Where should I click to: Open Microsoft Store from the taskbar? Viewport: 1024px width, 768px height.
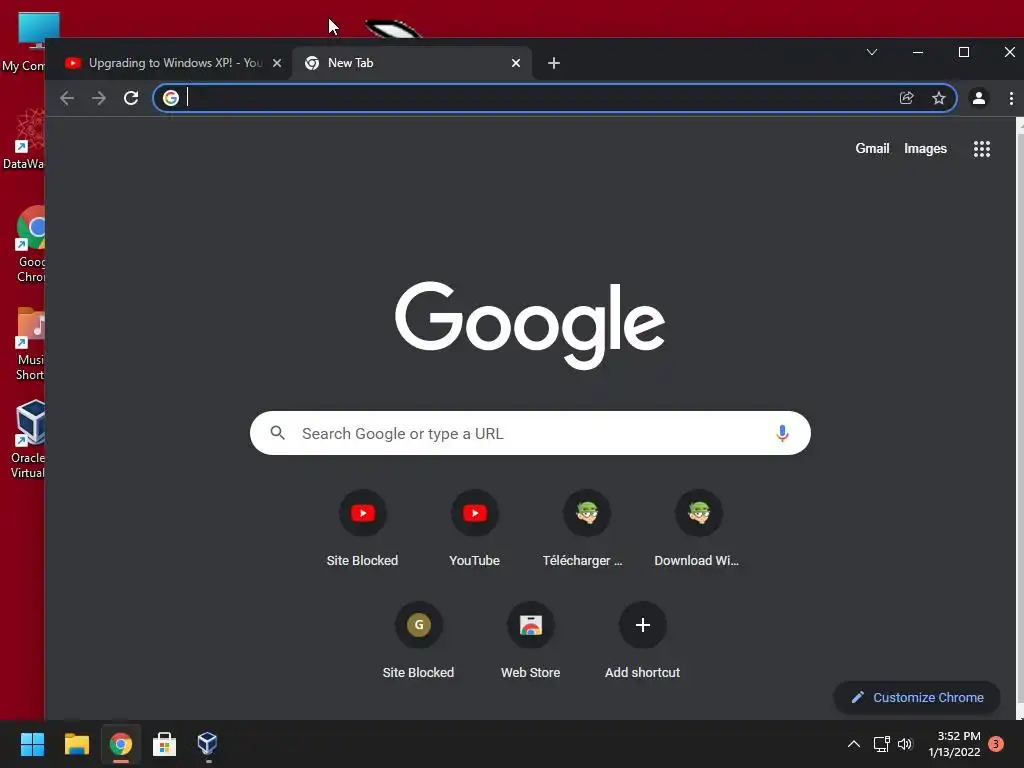coord(165,744)
